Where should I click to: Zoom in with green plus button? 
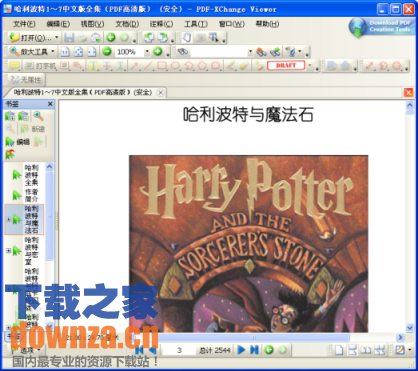click(158, 52)
